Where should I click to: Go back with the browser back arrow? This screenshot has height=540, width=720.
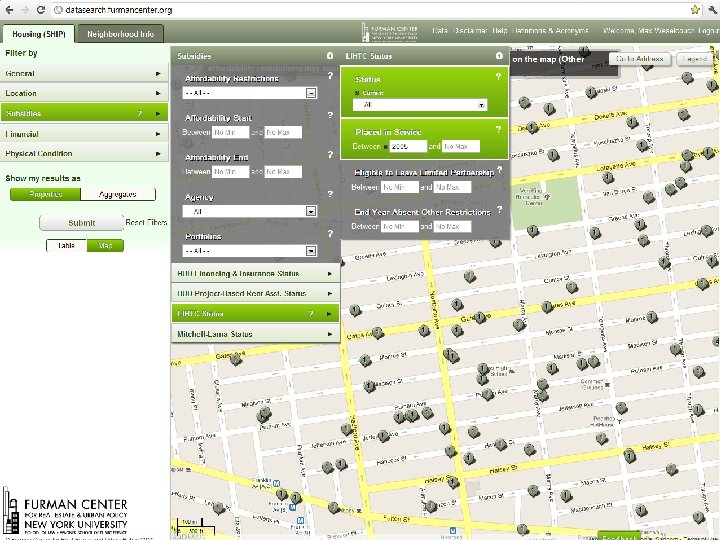point(10,10)
